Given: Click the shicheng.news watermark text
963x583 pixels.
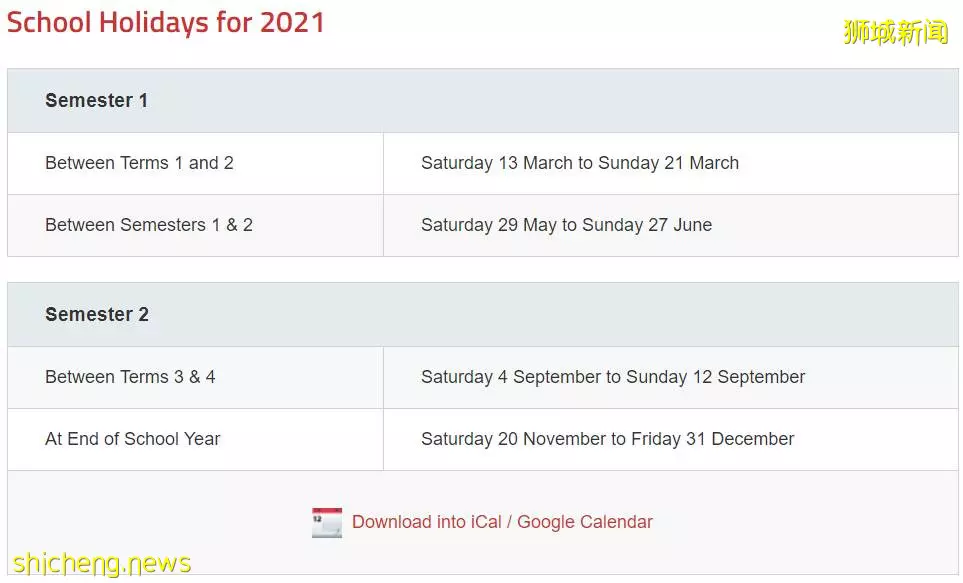Looking at the screenshot, I should click(102, 563).
